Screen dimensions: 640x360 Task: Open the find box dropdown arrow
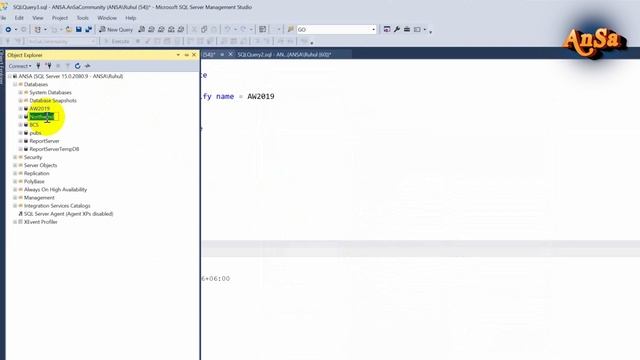tap(373, 29)
